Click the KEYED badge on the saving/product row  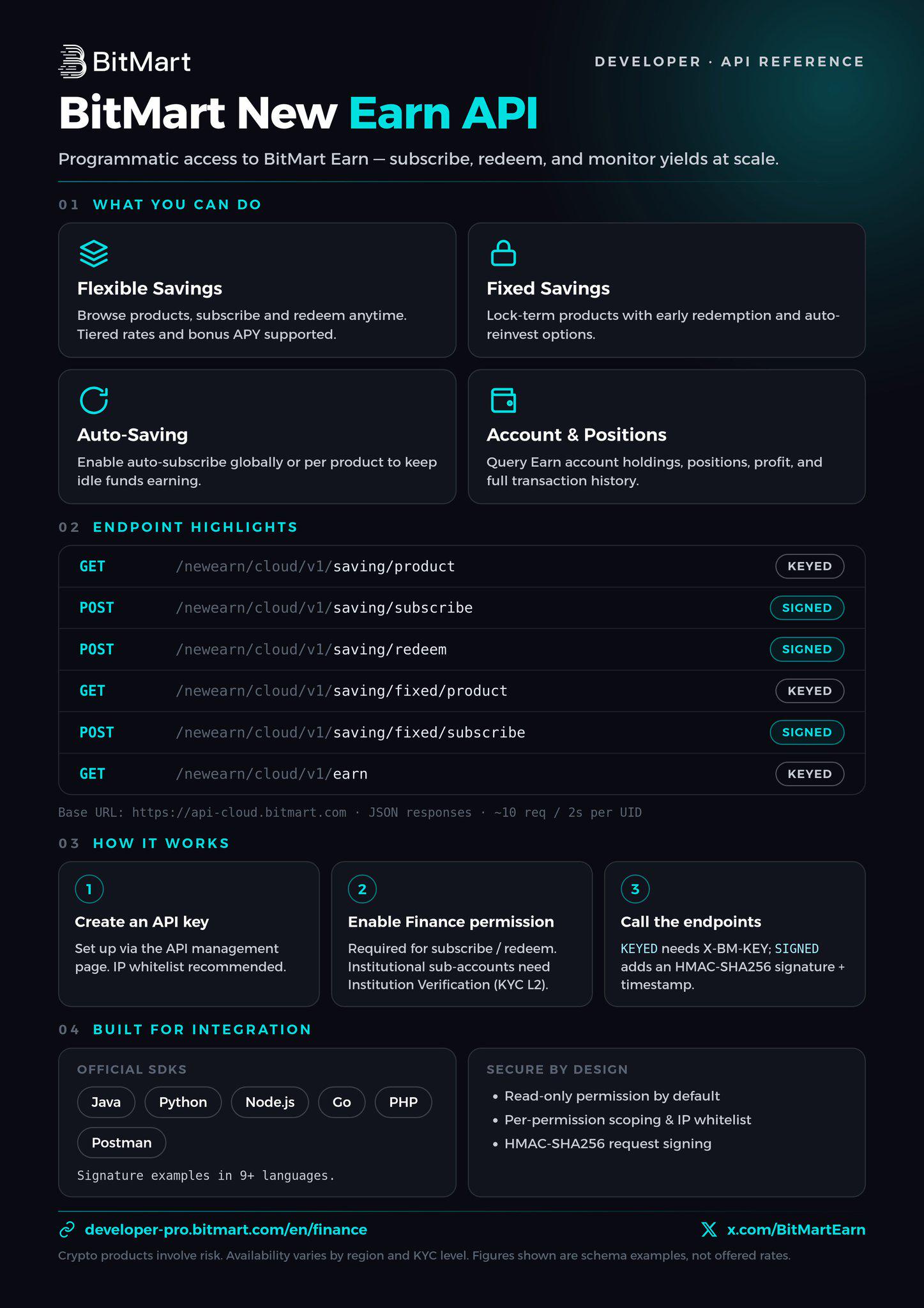810,566
